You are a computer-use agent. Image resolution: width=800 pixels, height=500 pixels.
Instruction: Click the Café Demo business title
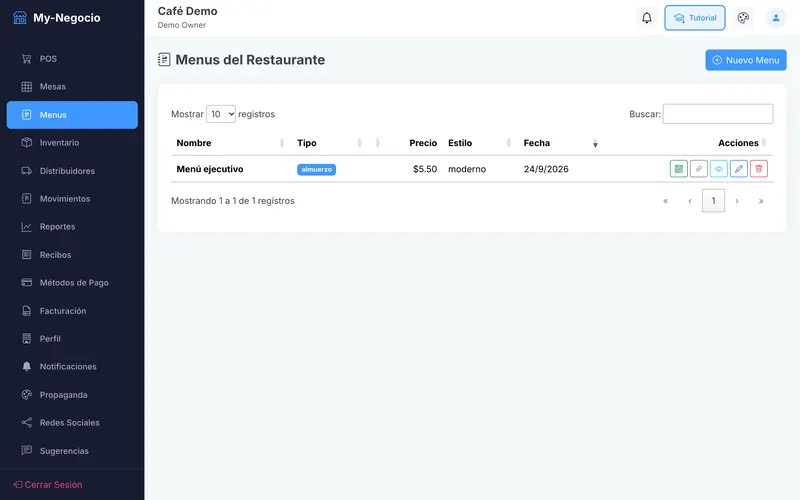point(187,11)
